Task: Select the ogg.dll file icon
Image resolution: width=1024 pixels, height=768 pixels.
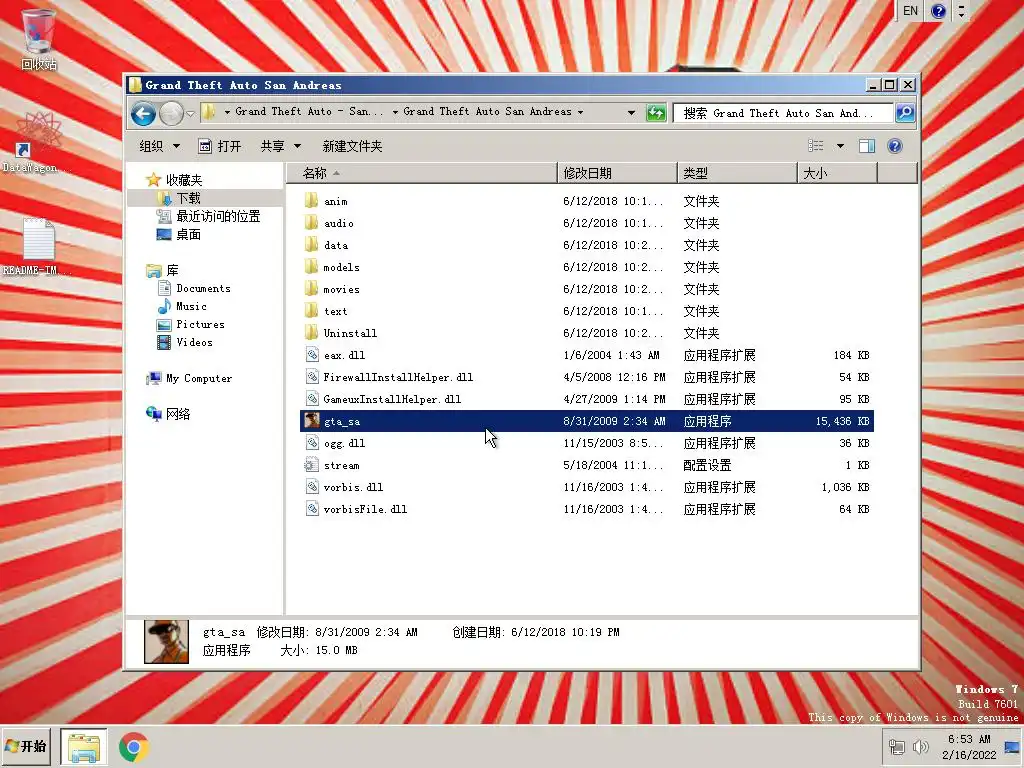Action: click(x=312, y=443)
